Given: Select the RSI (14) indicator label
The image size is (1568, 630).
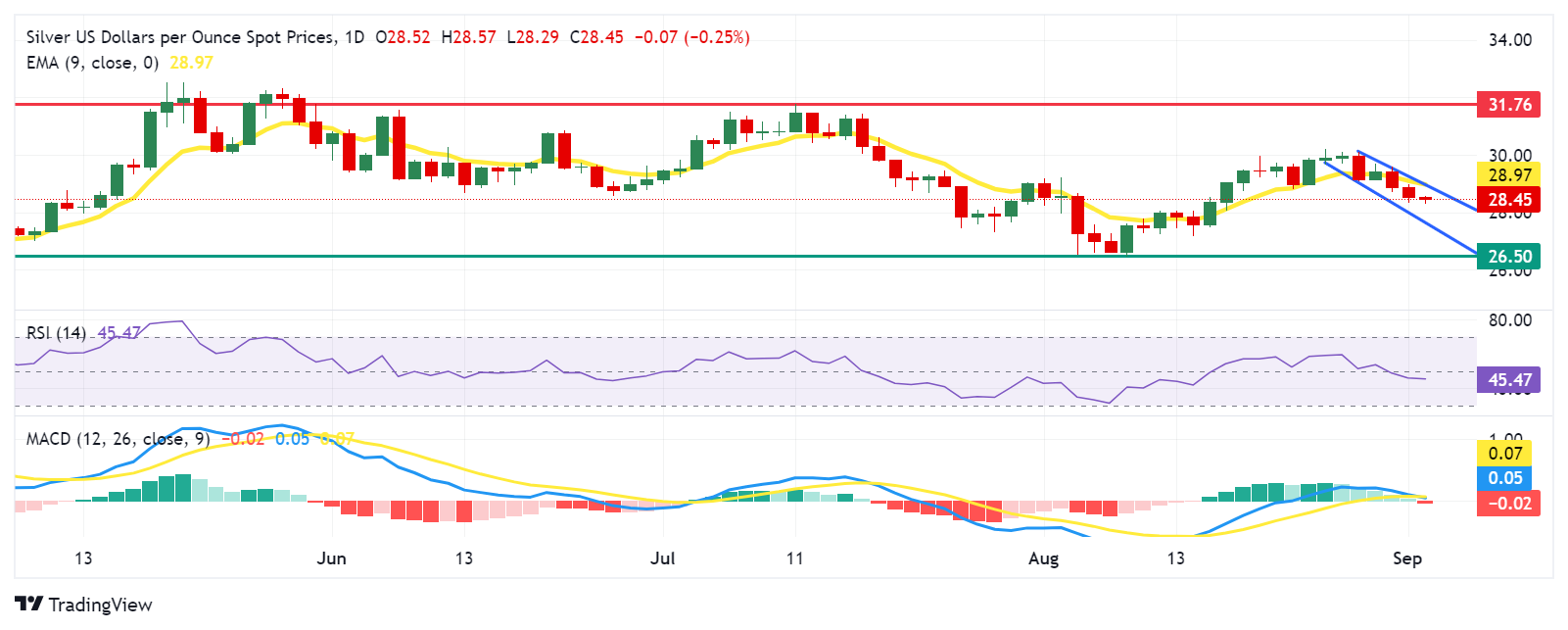Looking at the screenshot, I should (x=56, y=333).
